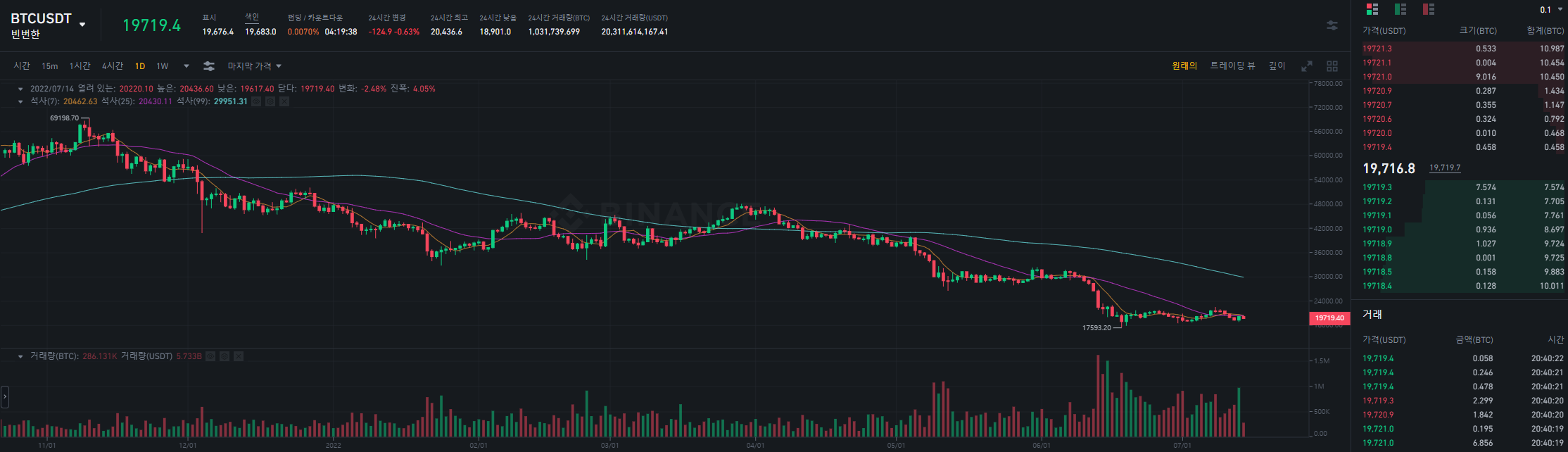Expand more chart intervals dropdown arrow
Image resolution: width=1568 pixels, height=452 pixels.
[x=186, y=66]
